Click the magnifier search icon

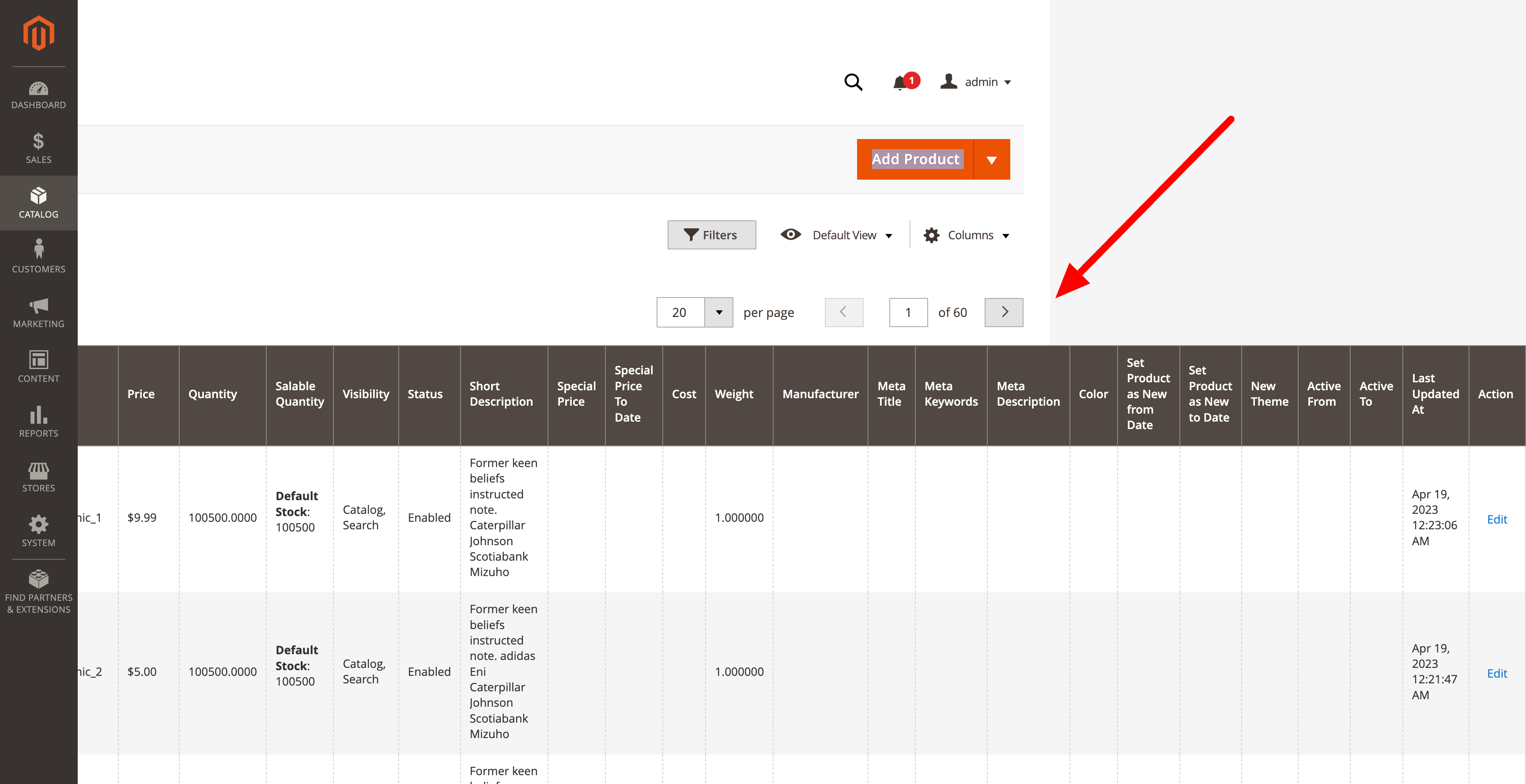(x=853, y=82)
